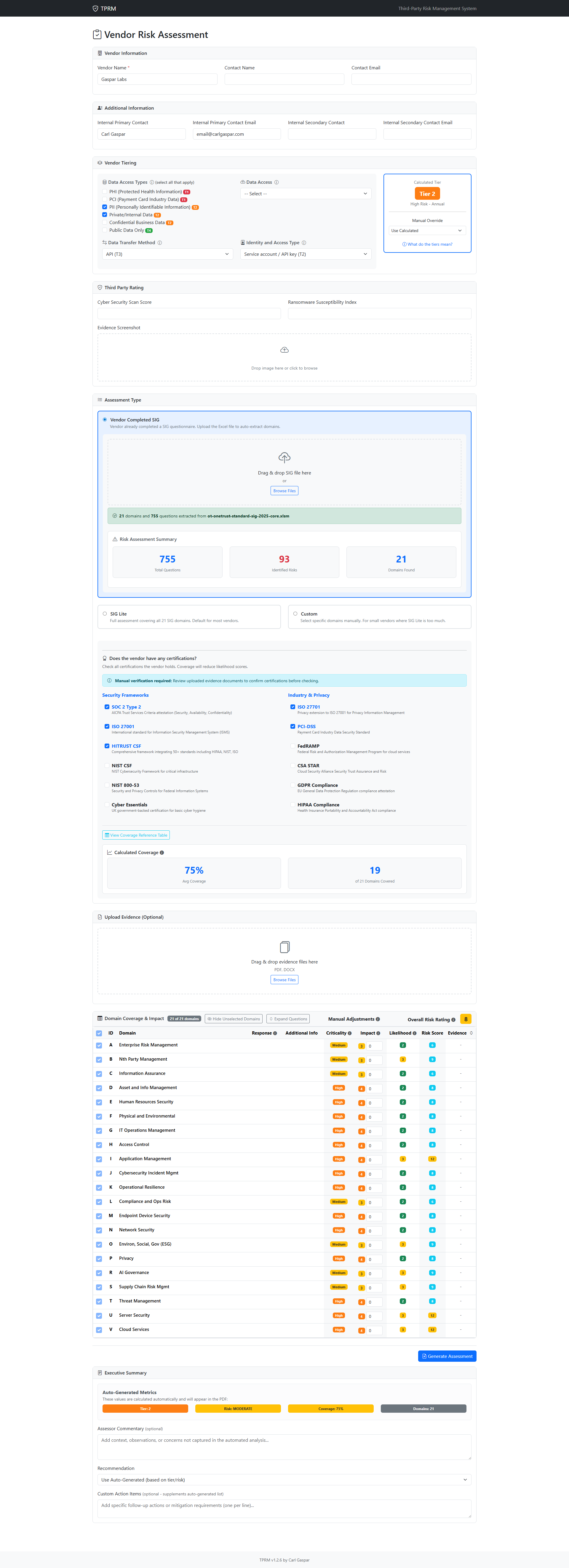Viewport: 569px width, 1568px height.
Task: Click the Generate Assessment button
Action: click(447, 1356)
